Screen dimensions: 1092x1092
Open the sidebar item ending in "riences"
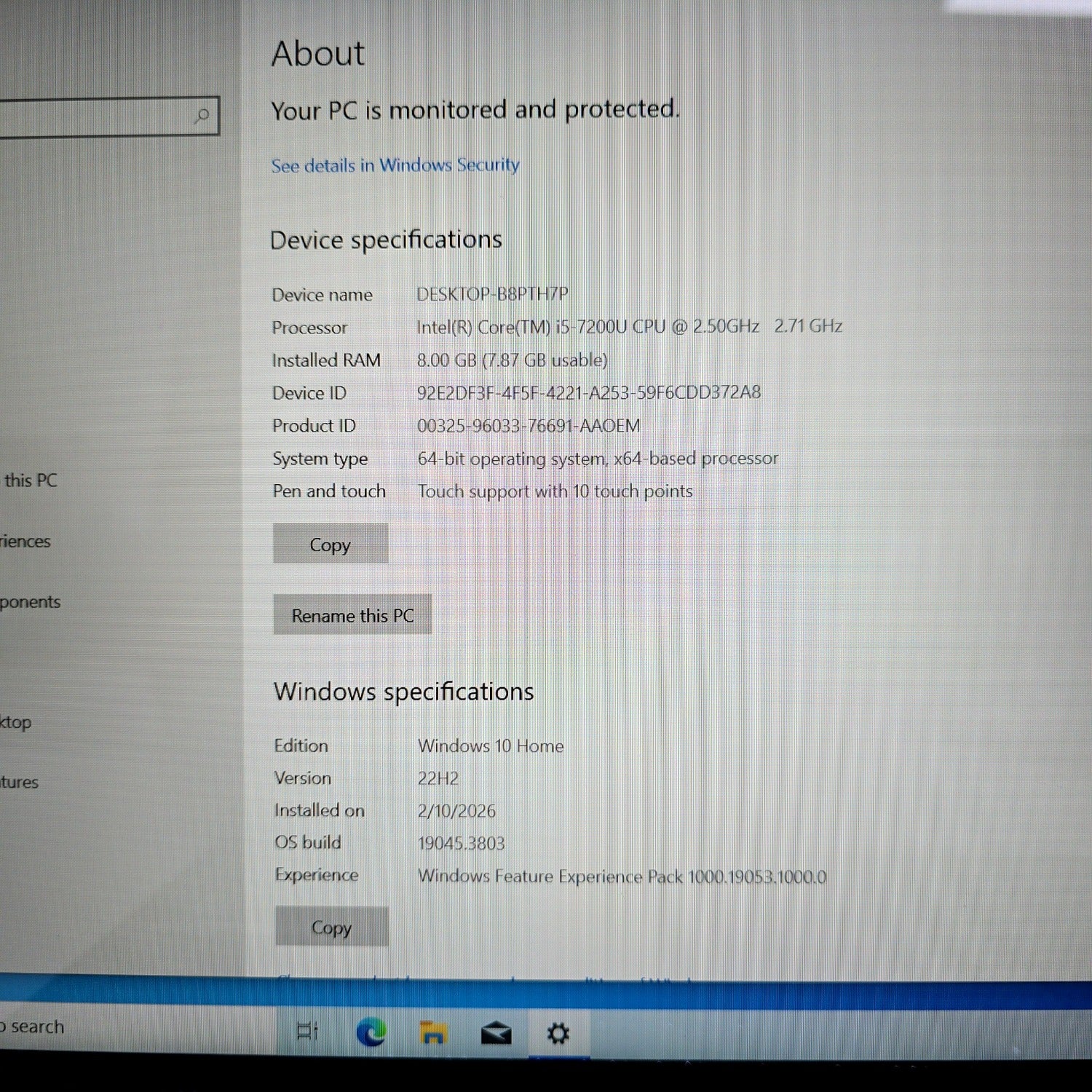coord(25,542)
